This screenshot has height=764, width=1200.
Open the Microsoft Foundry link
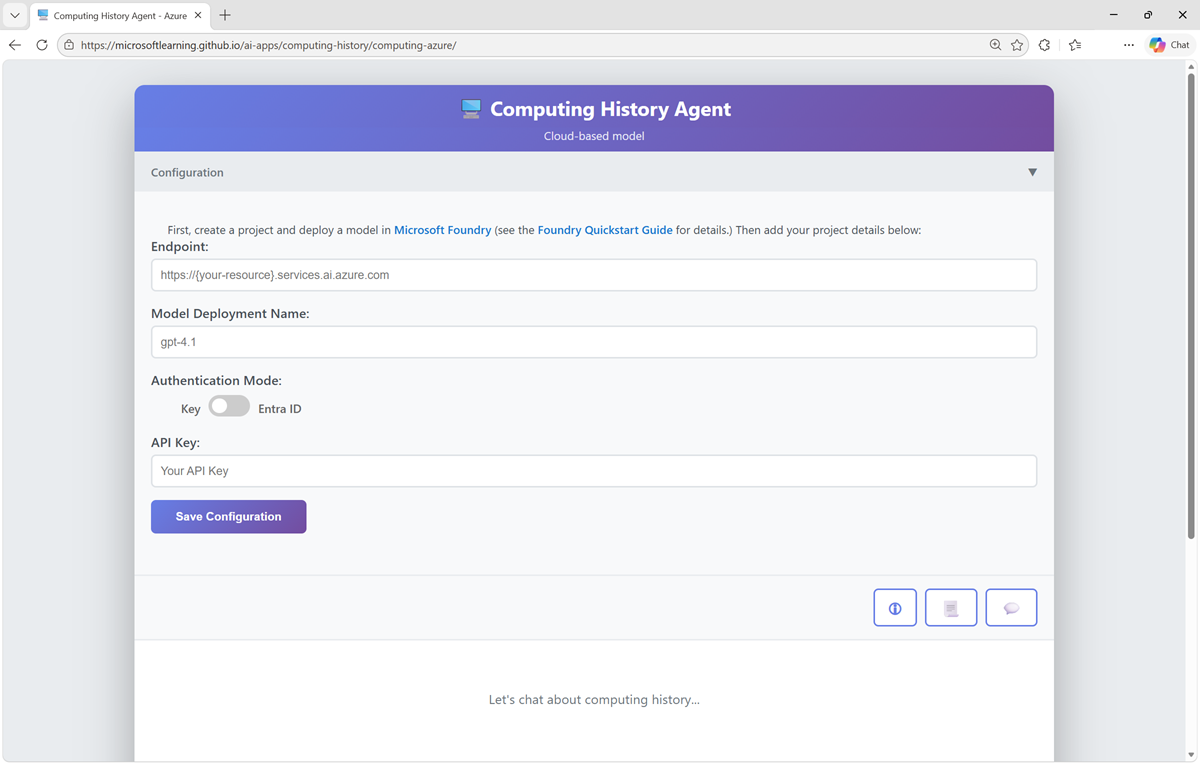[x=443, y=230]
